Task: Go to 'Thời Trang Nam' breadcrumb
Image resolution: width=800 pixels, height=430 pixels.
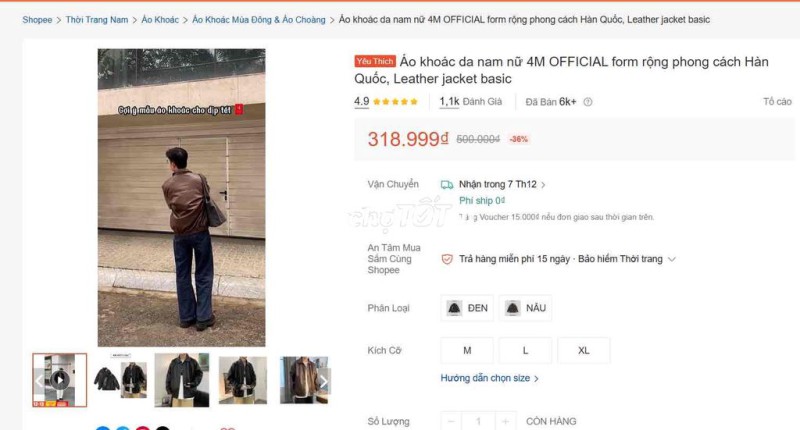Action: [97, 20]
